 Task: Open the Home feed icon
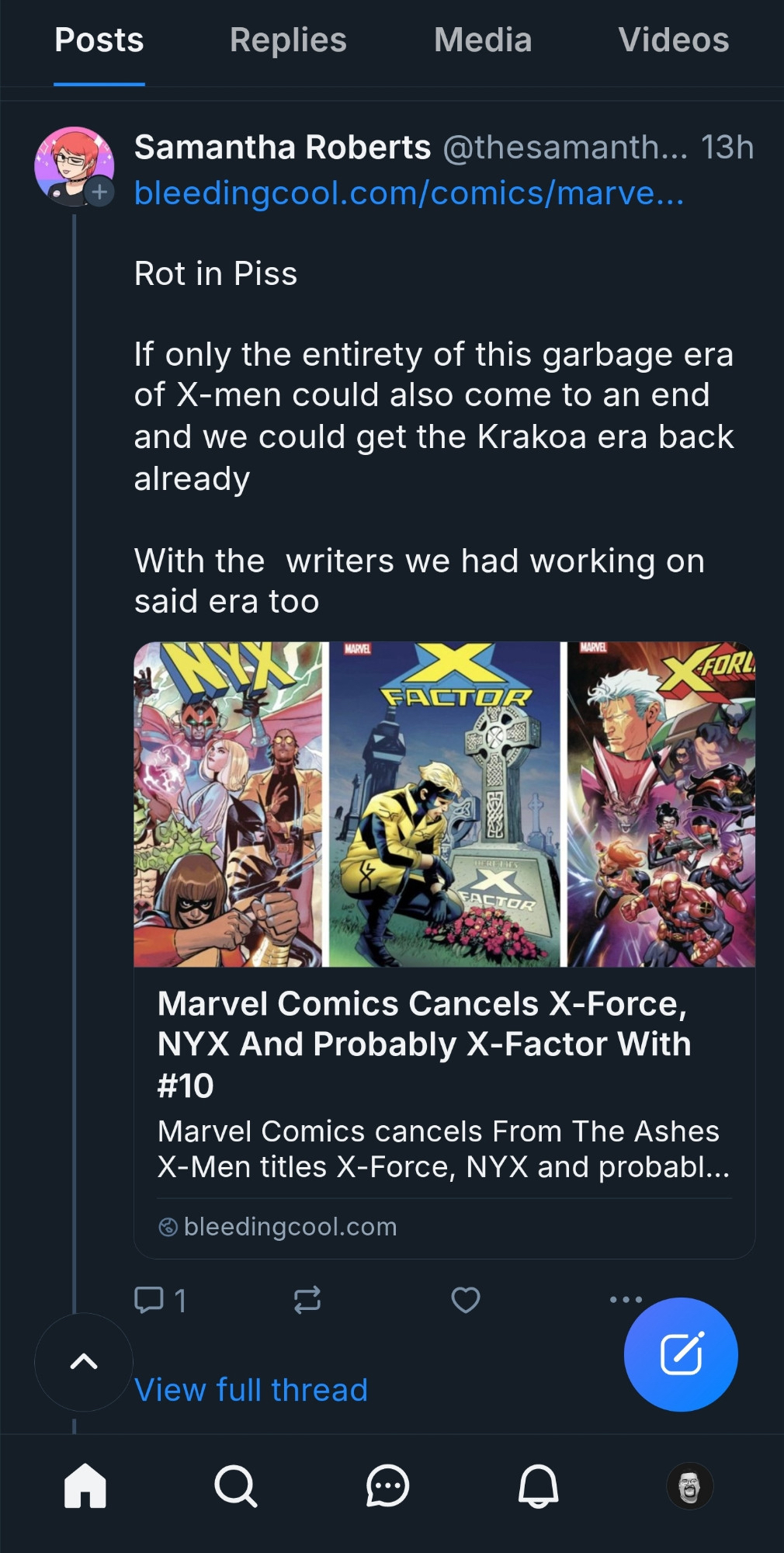[x=85, y=1485]
